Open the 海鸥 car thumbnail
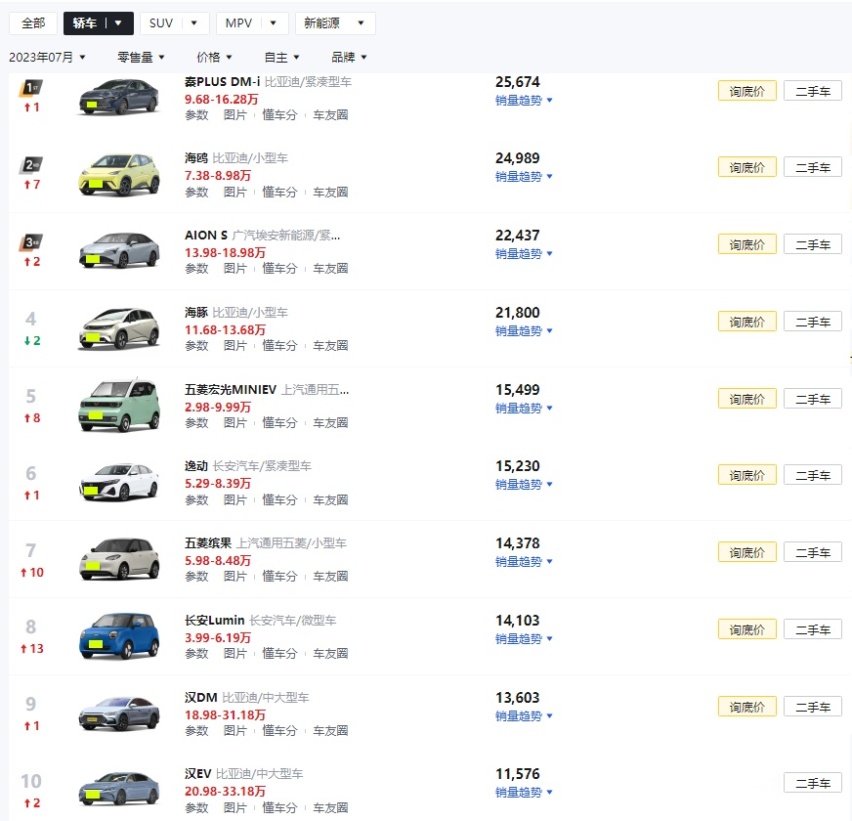Screen dimensions: 852x821 (x=119, y=174)
